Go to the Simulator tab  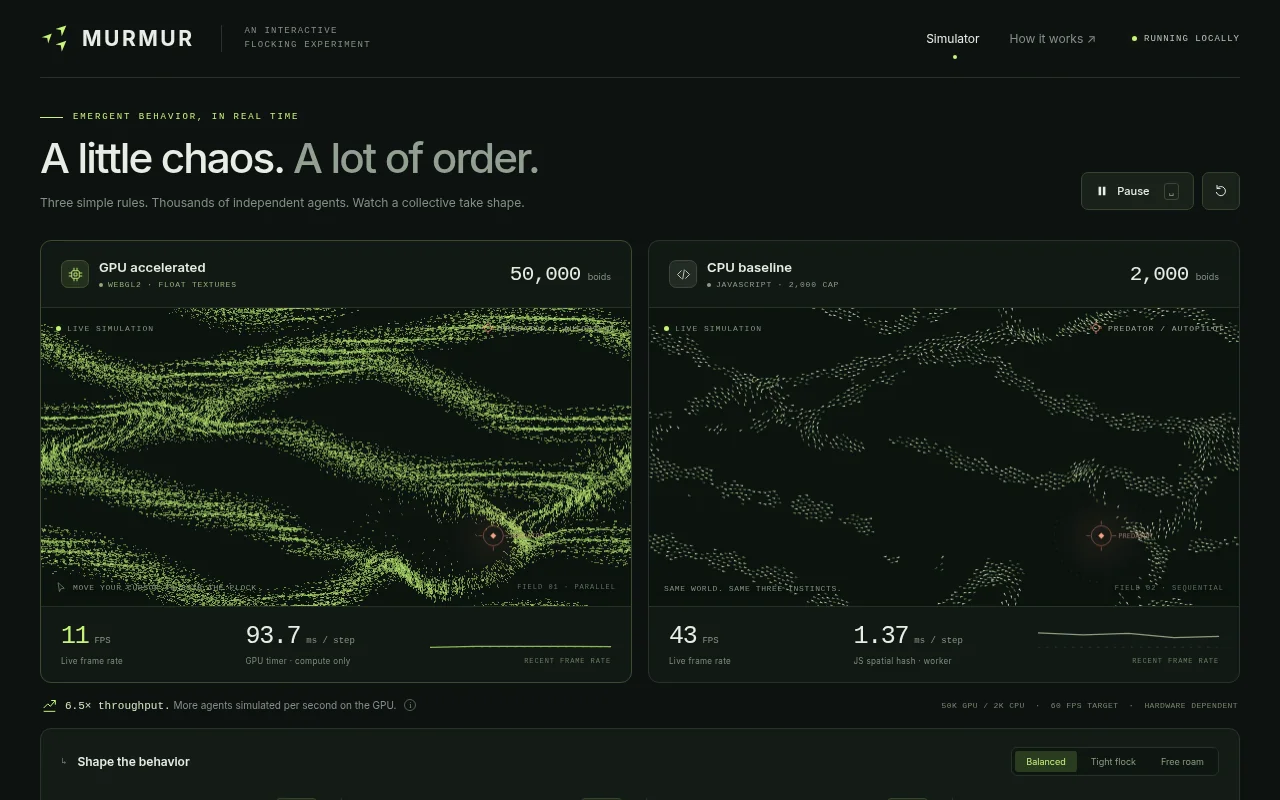[953, 39]
